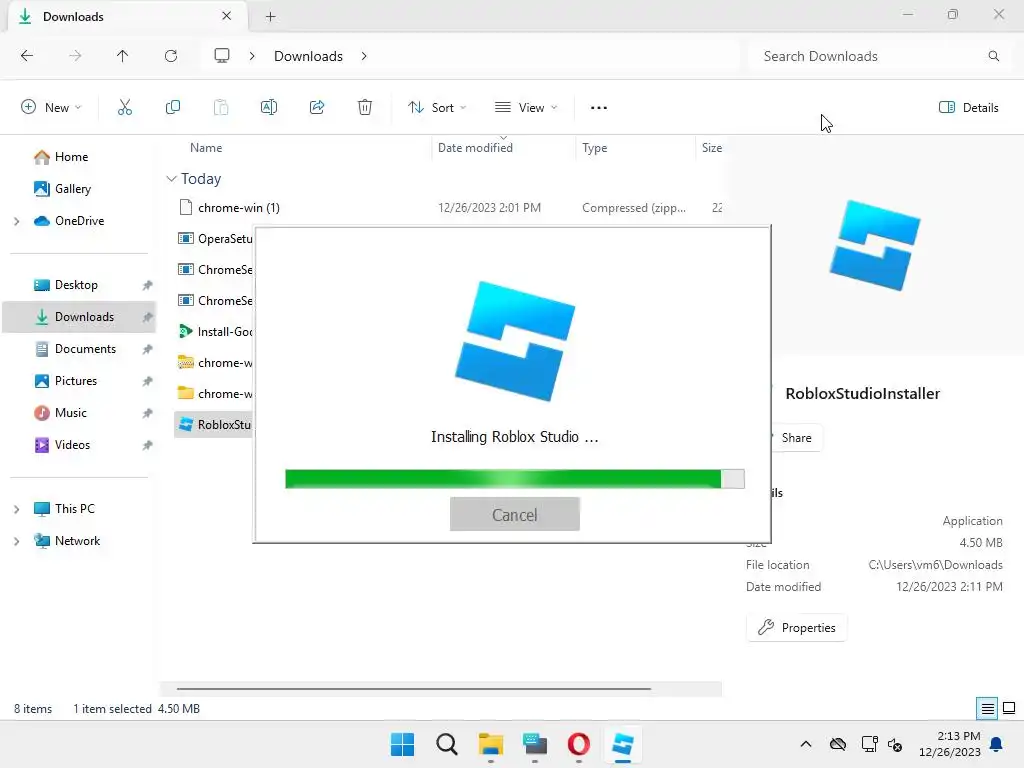The image size is (1024, 768).
Task: Click the terminal app icon on taskbar
Action: click(x=535, y=744)
